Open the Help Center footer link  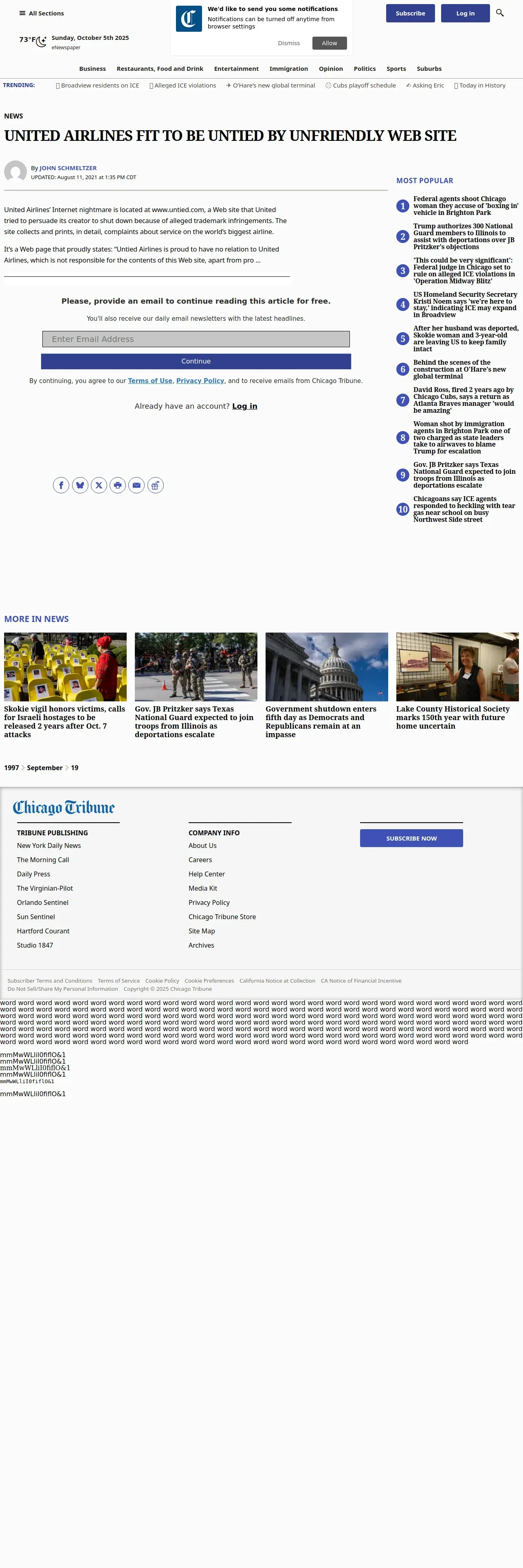tap(207, 874)
